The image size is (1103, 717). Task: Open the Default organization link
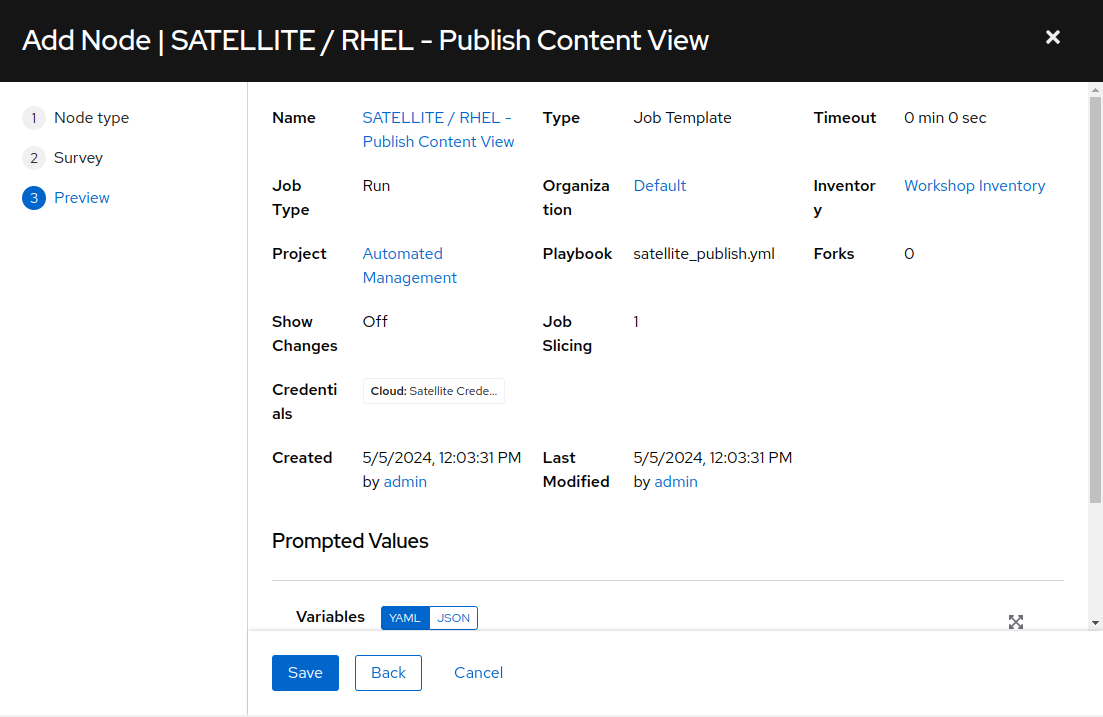[x=660, y=186]
